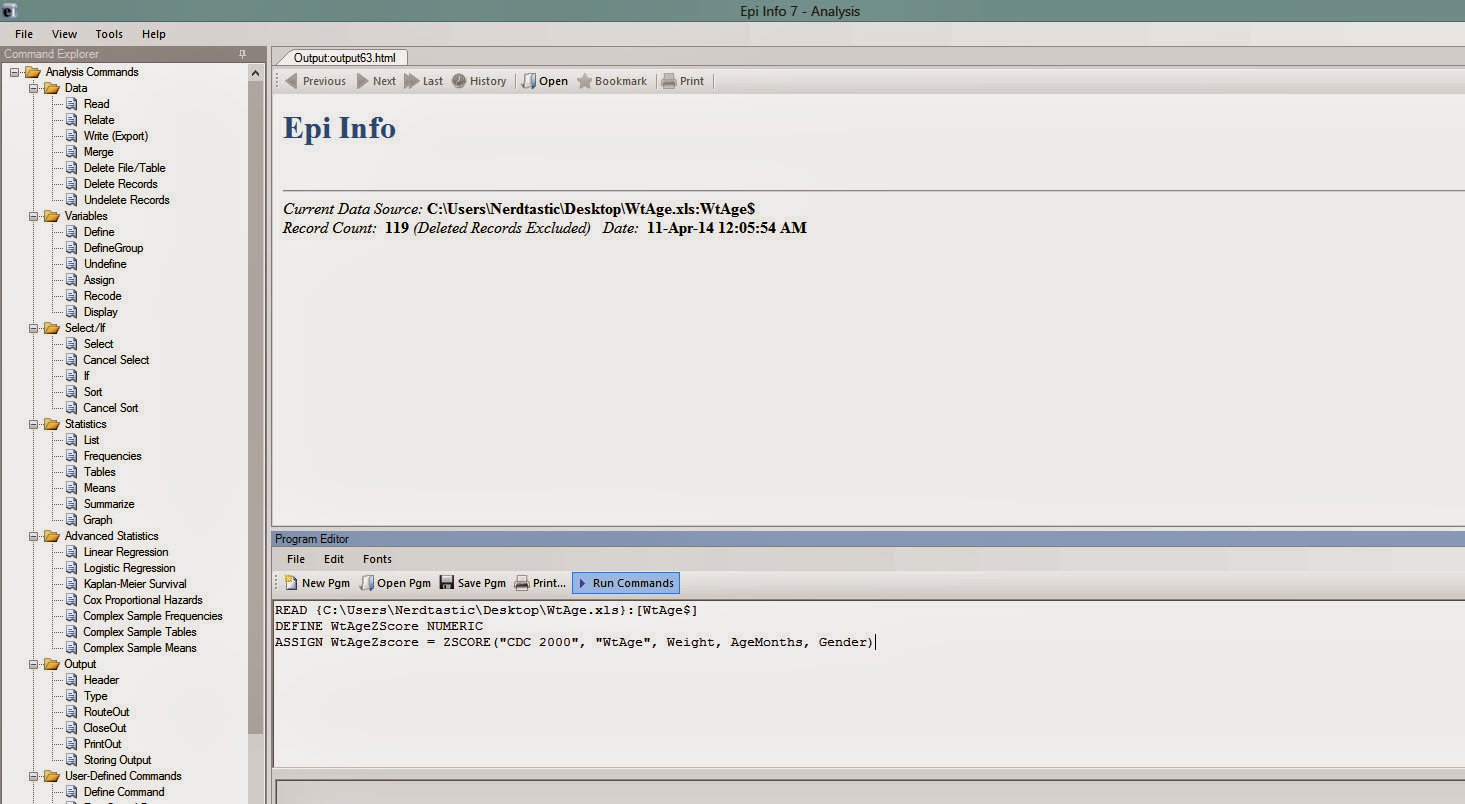The image size is (1465, 804).
Task: Select Delete Records command
Action: tap(121, 184)
